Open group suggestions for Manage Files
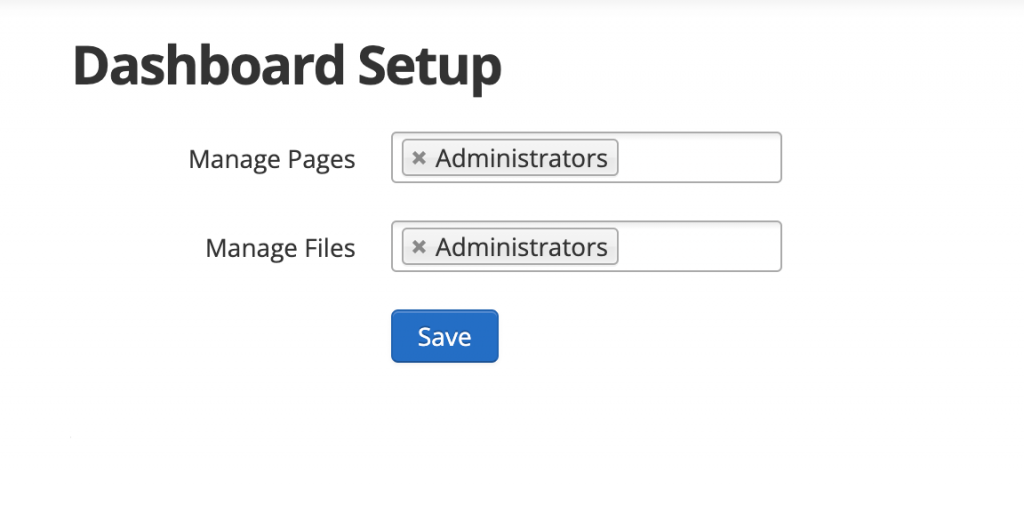 (x=698, y=247)
